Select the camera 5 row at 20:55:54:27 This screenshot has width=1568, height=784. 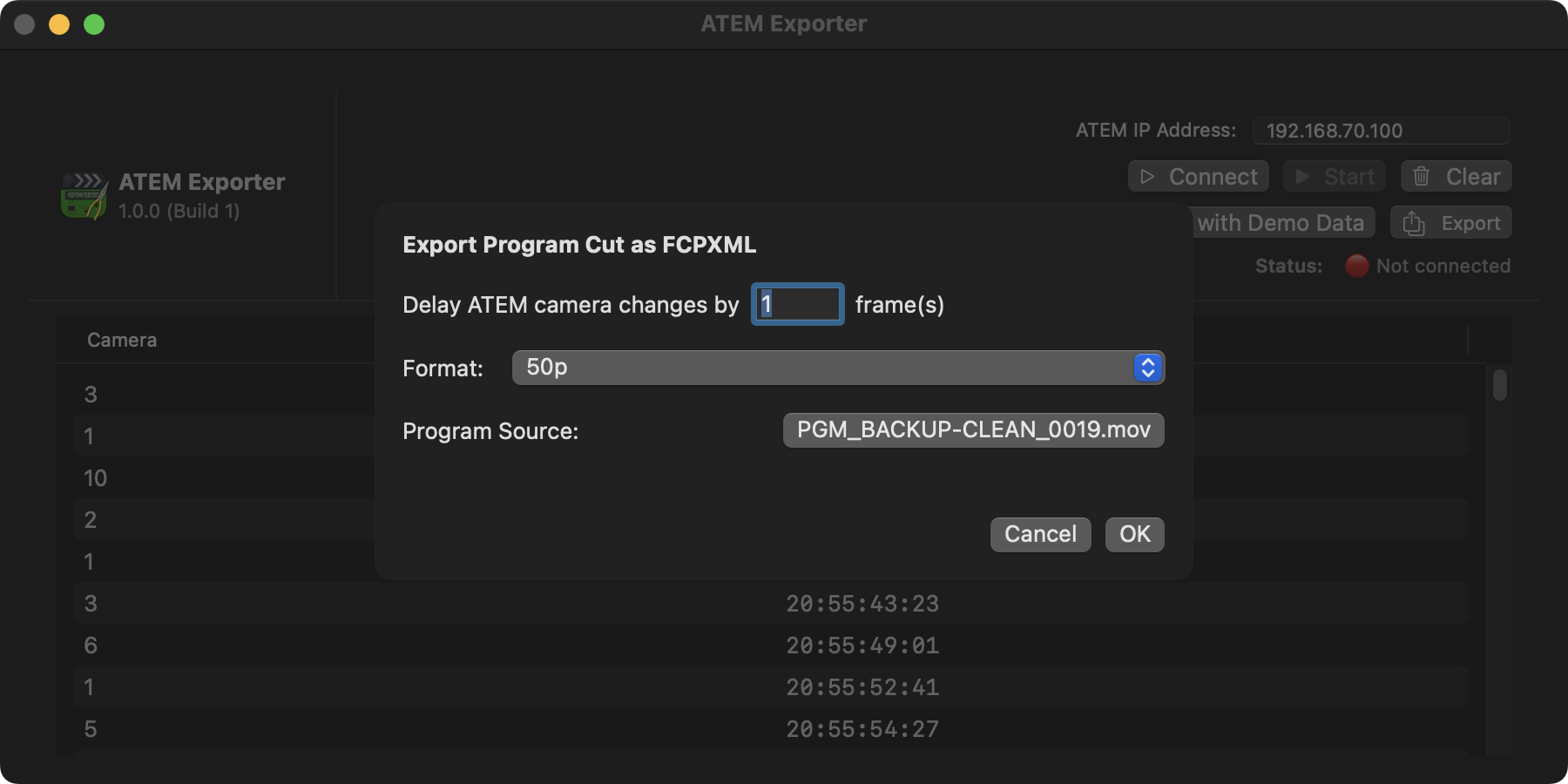coord(523,729)
